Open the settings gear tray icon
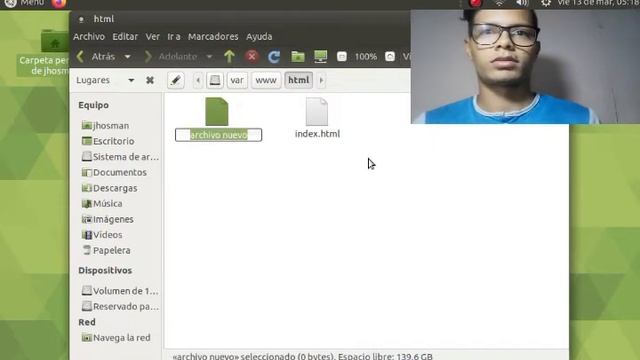 [546, 3]
